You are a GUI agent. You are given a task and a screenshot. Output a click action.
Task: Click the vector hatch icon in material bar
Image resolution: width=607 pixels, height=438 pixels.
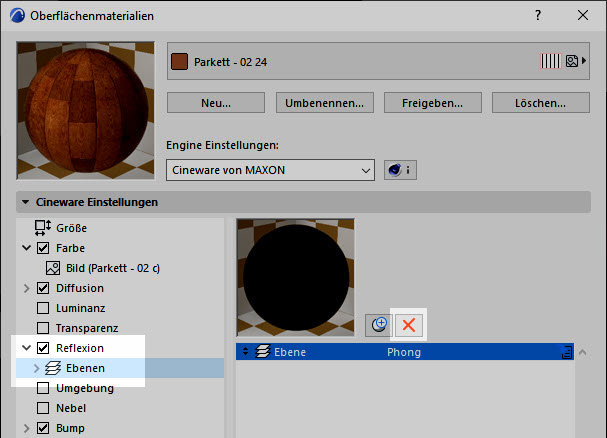click(550, 61)
